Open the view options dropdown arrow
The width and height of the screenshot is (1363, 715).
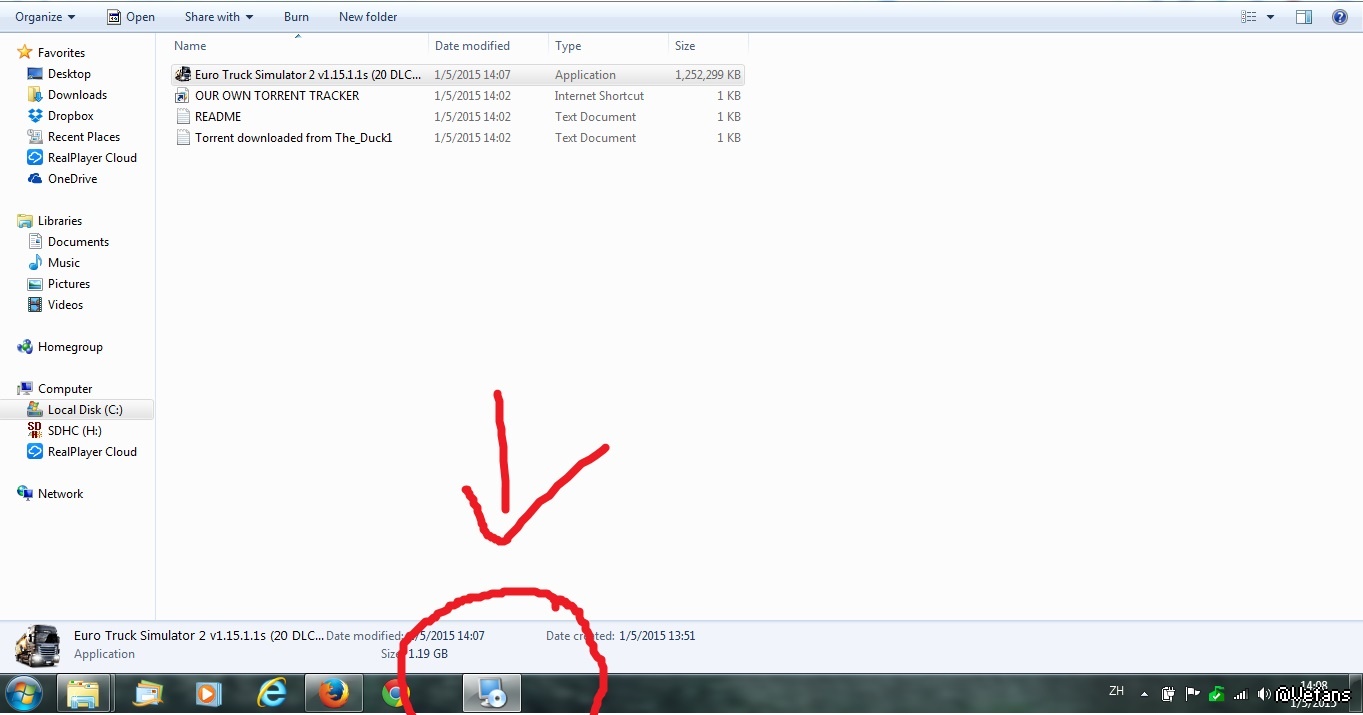tap(1271, 17)
